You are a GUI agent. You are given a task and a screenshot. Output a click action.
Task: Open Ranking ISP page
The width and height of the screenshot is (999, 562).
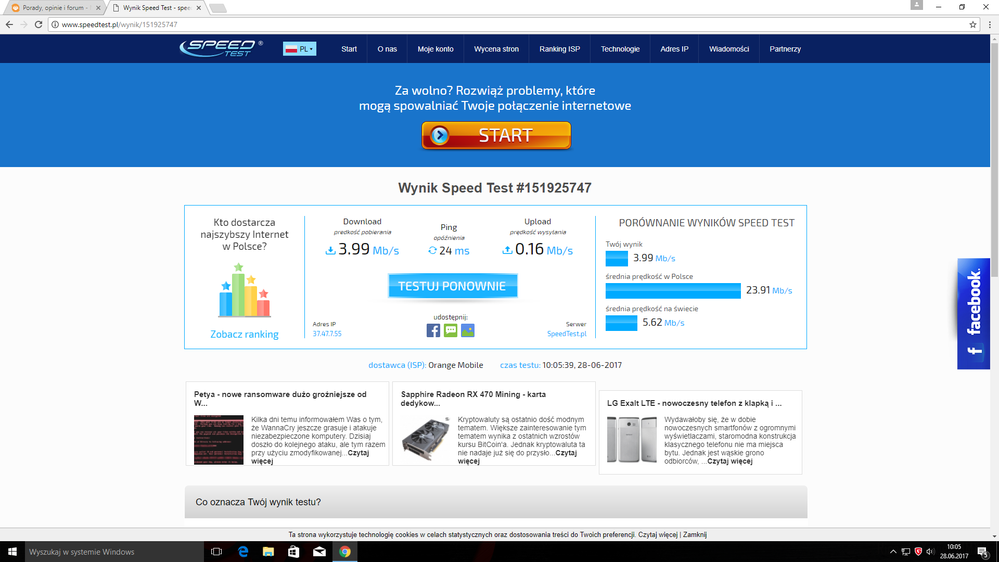tap(559, 49)
